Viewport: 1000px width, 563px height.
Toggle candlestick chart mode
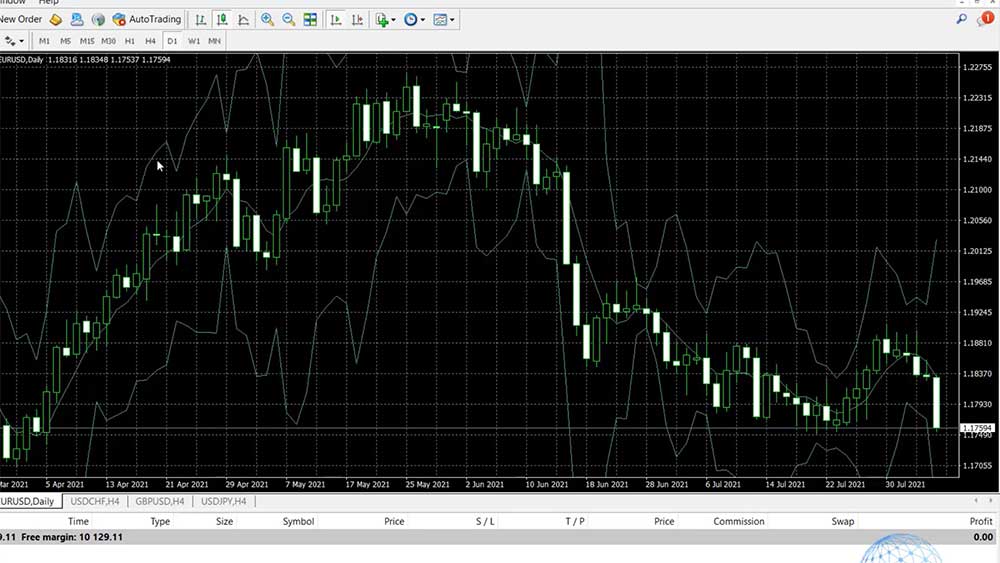tap(222, 19)
